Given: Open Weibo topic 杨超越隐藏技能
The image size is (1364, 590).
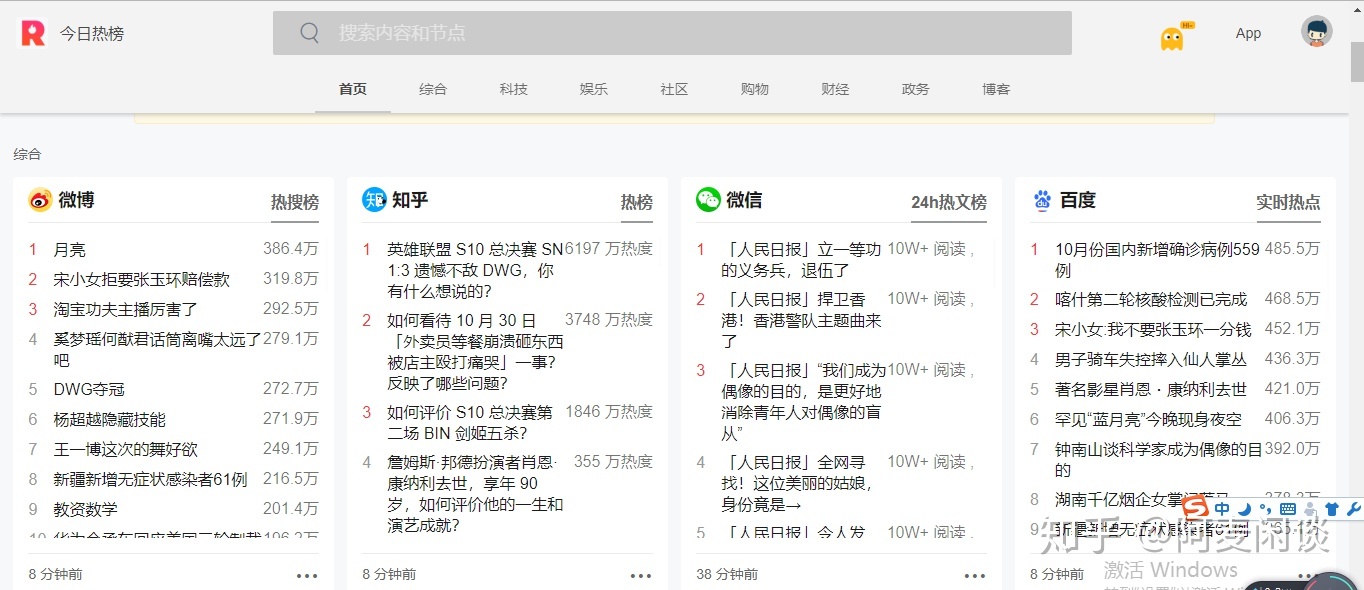Looking at the screenshot, I should tap(110, 419).
